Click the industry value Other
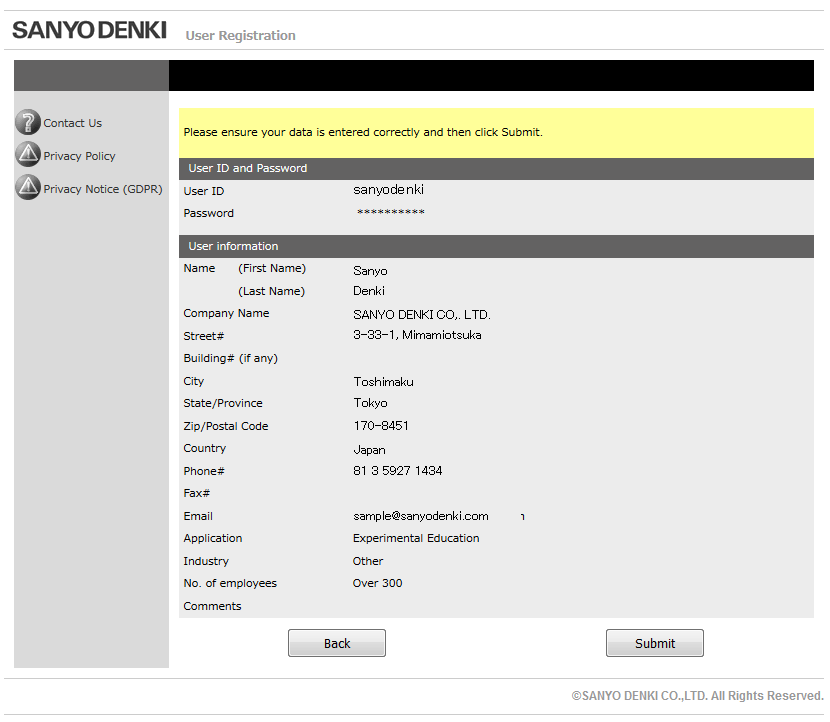Screen dimensions: 830x722 pyautogui.click(x=368, y=561)
